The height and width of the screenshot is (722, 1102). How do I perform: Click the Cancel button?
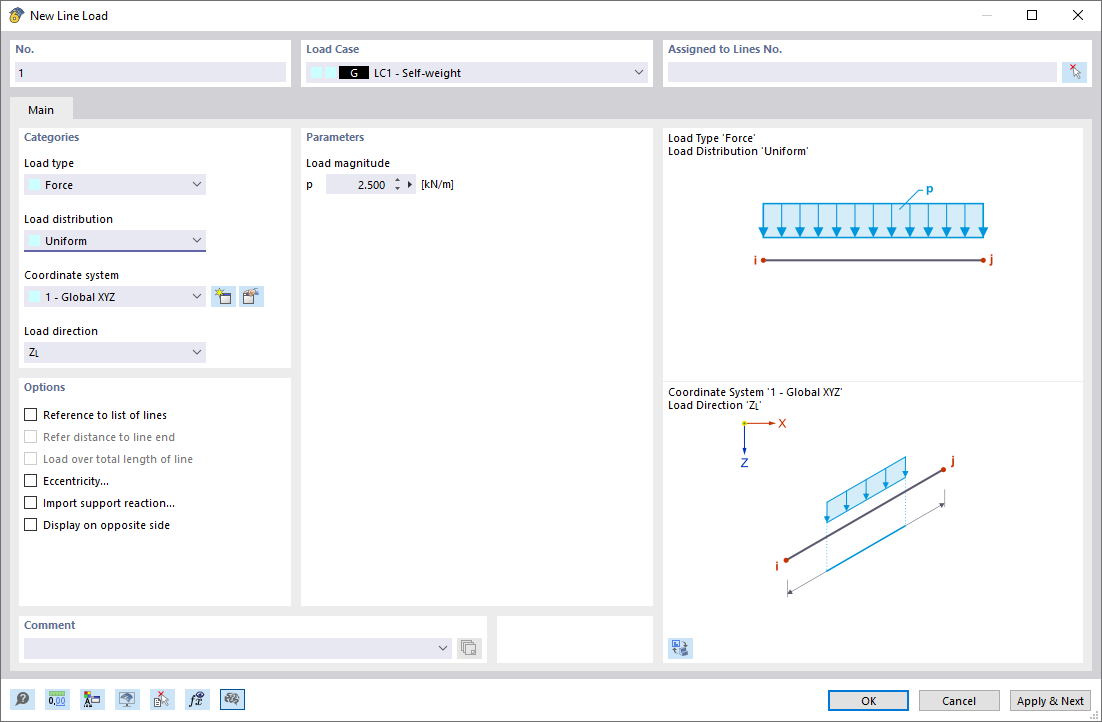[959, 700]
